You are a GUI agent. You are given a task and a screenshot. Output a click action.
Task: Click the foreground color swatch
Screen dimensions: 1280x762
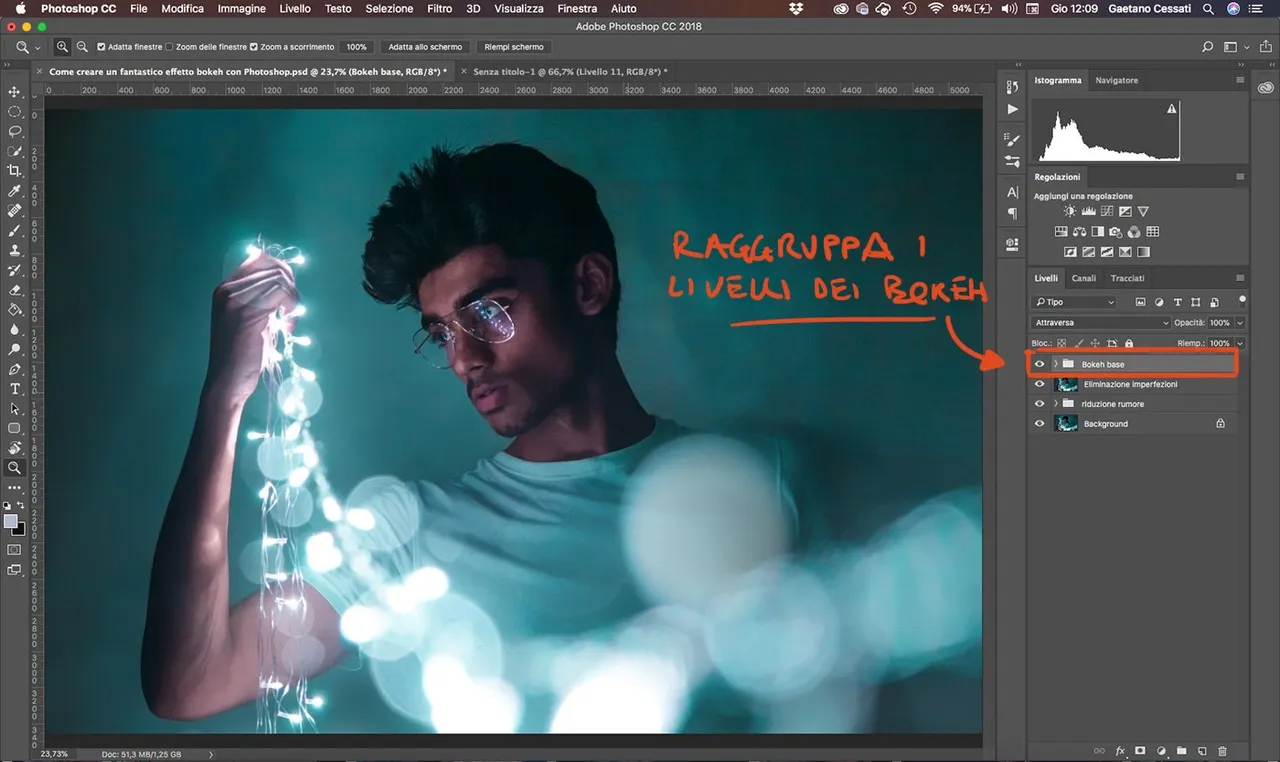[11, 522]
